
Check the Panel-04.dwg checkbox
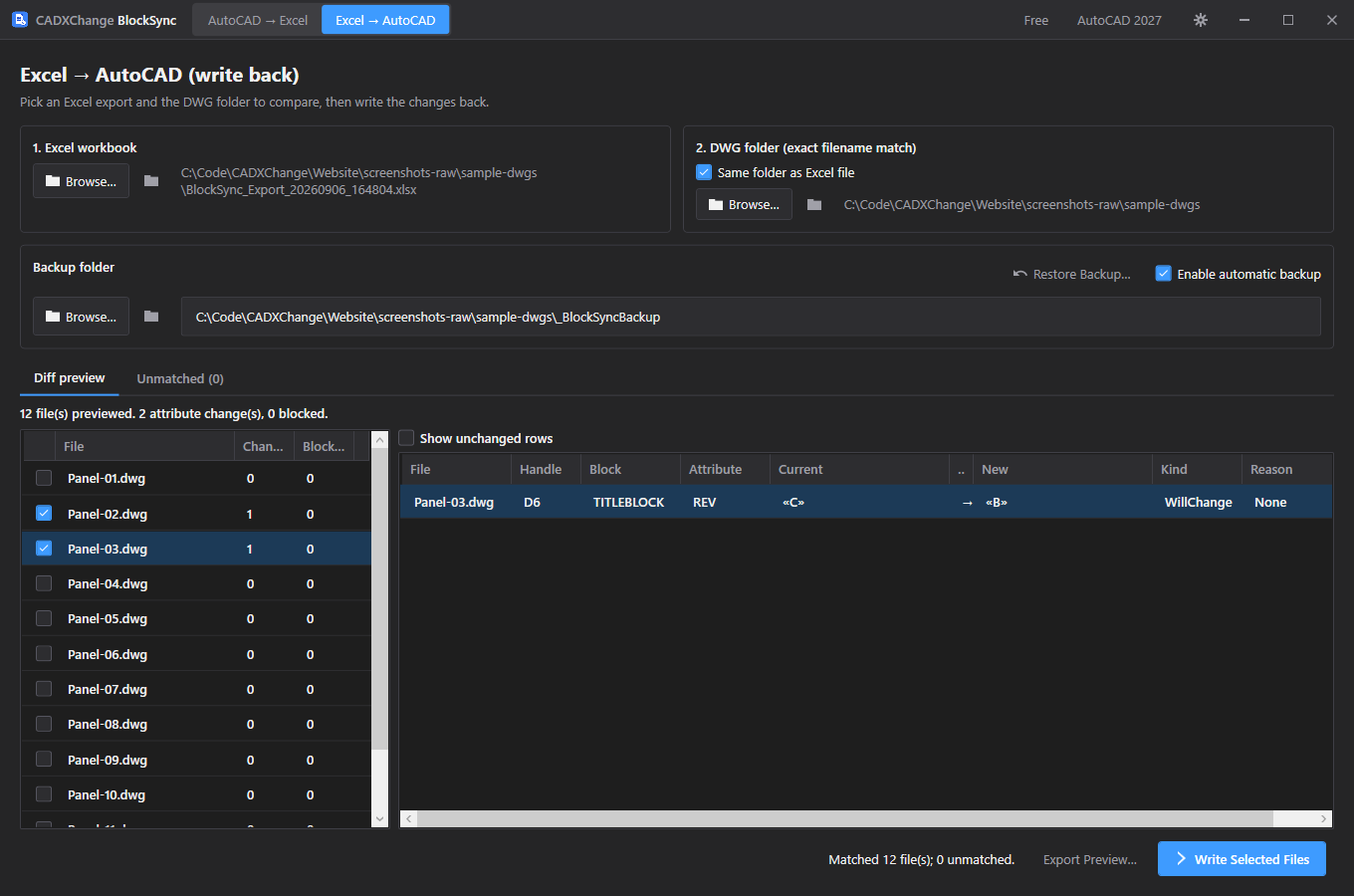(x=44, y=583)
